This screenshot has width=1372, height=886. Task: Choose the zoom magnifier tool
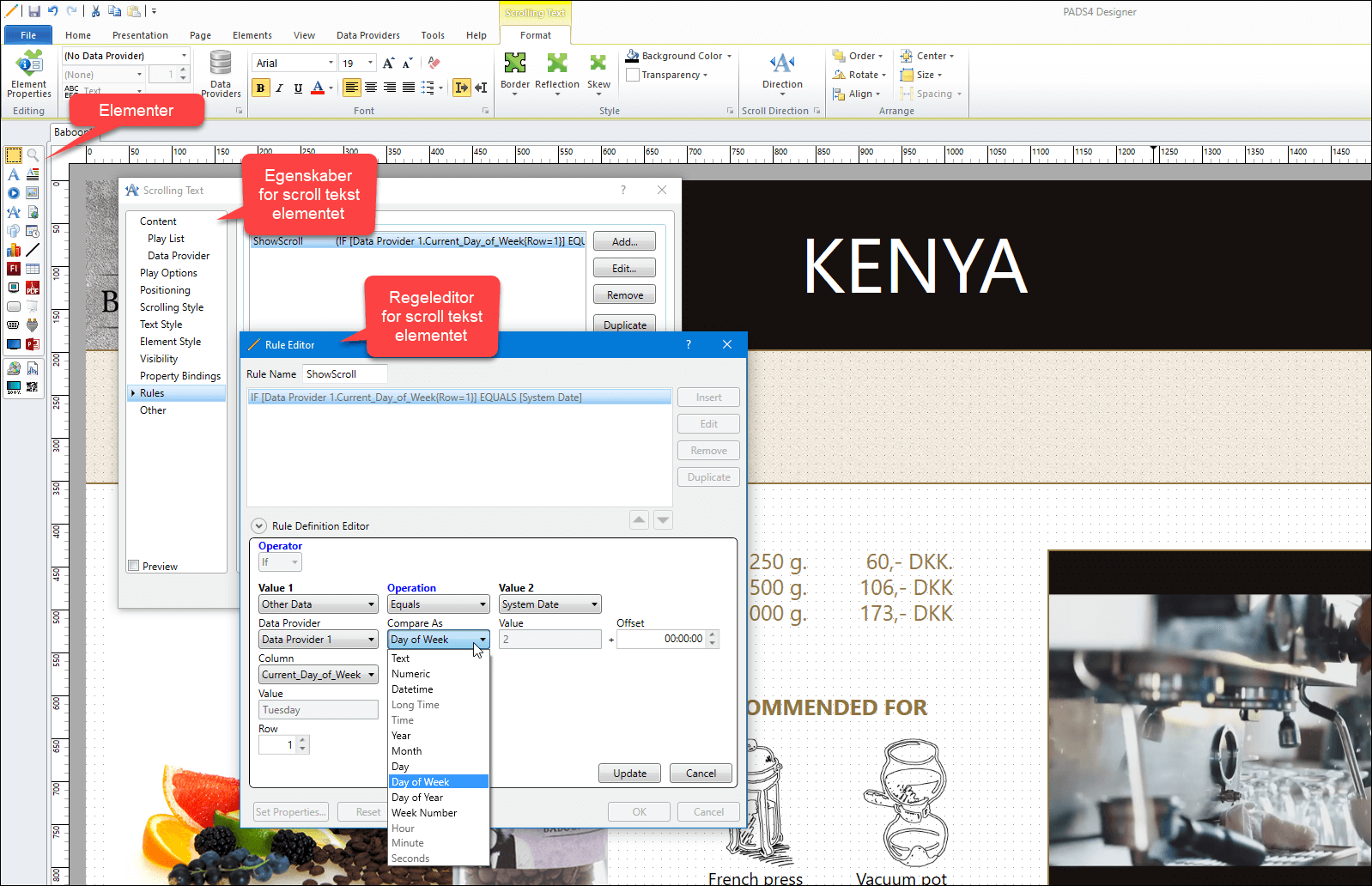[33, 155]
